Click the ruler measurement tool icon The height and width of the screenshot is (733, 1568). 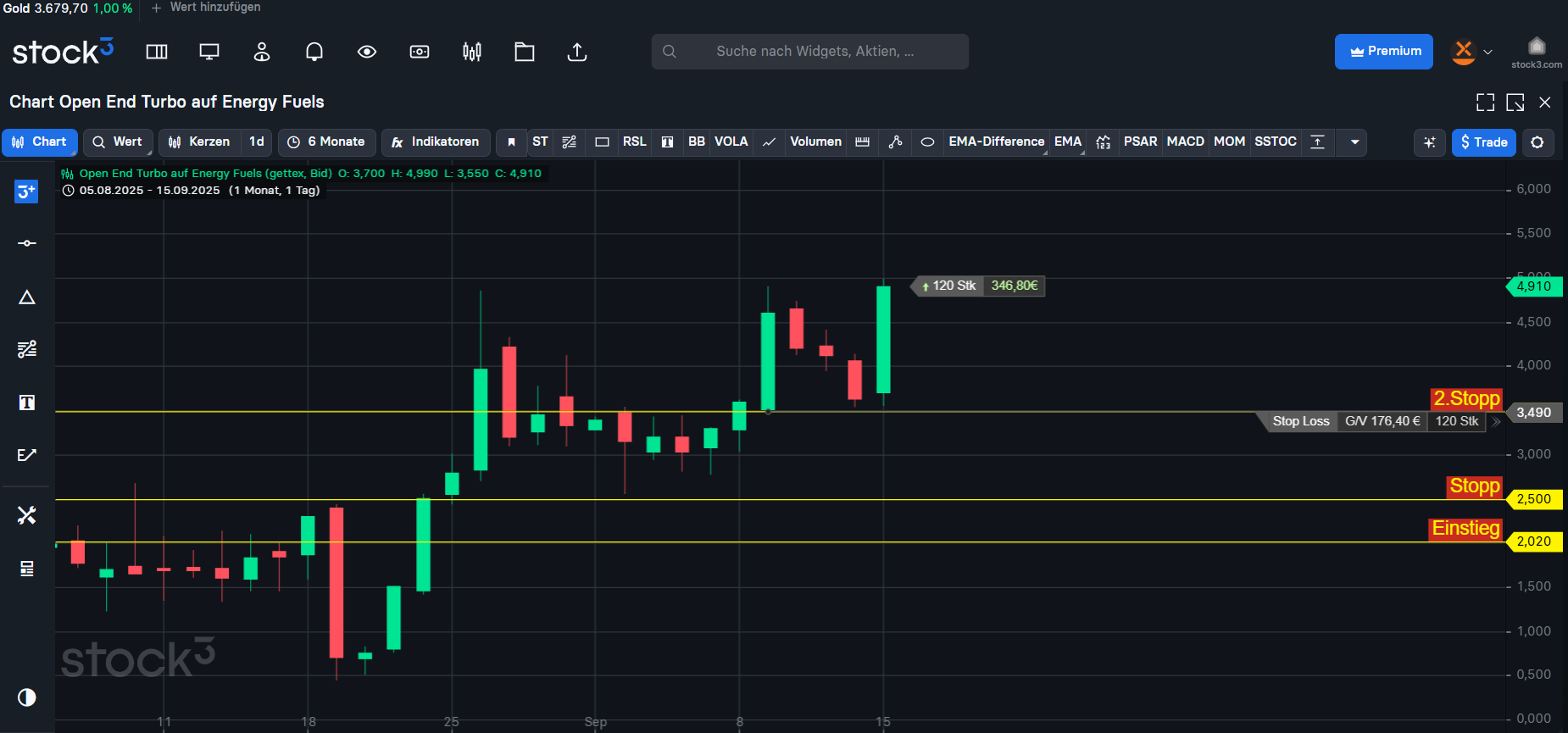pyautogui.click(x=862, y=142)
